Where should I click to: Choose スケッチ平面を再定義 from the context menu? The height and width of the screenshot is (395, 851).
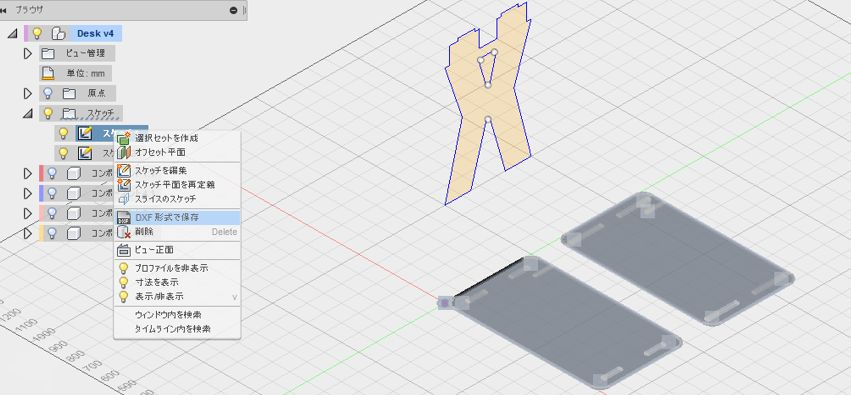(x=177, y=184)
